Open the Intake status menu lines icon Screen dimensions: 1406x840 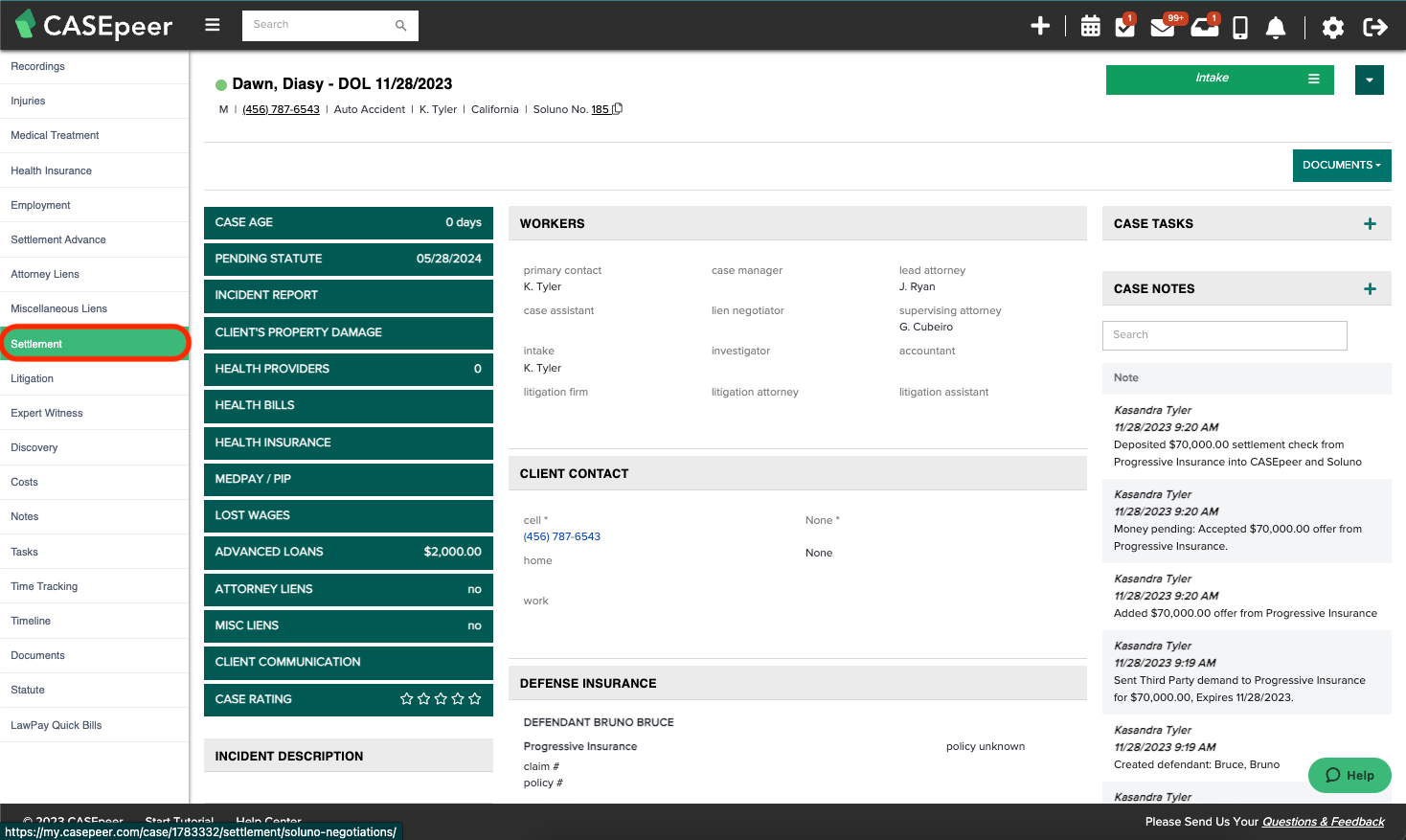1314,79
